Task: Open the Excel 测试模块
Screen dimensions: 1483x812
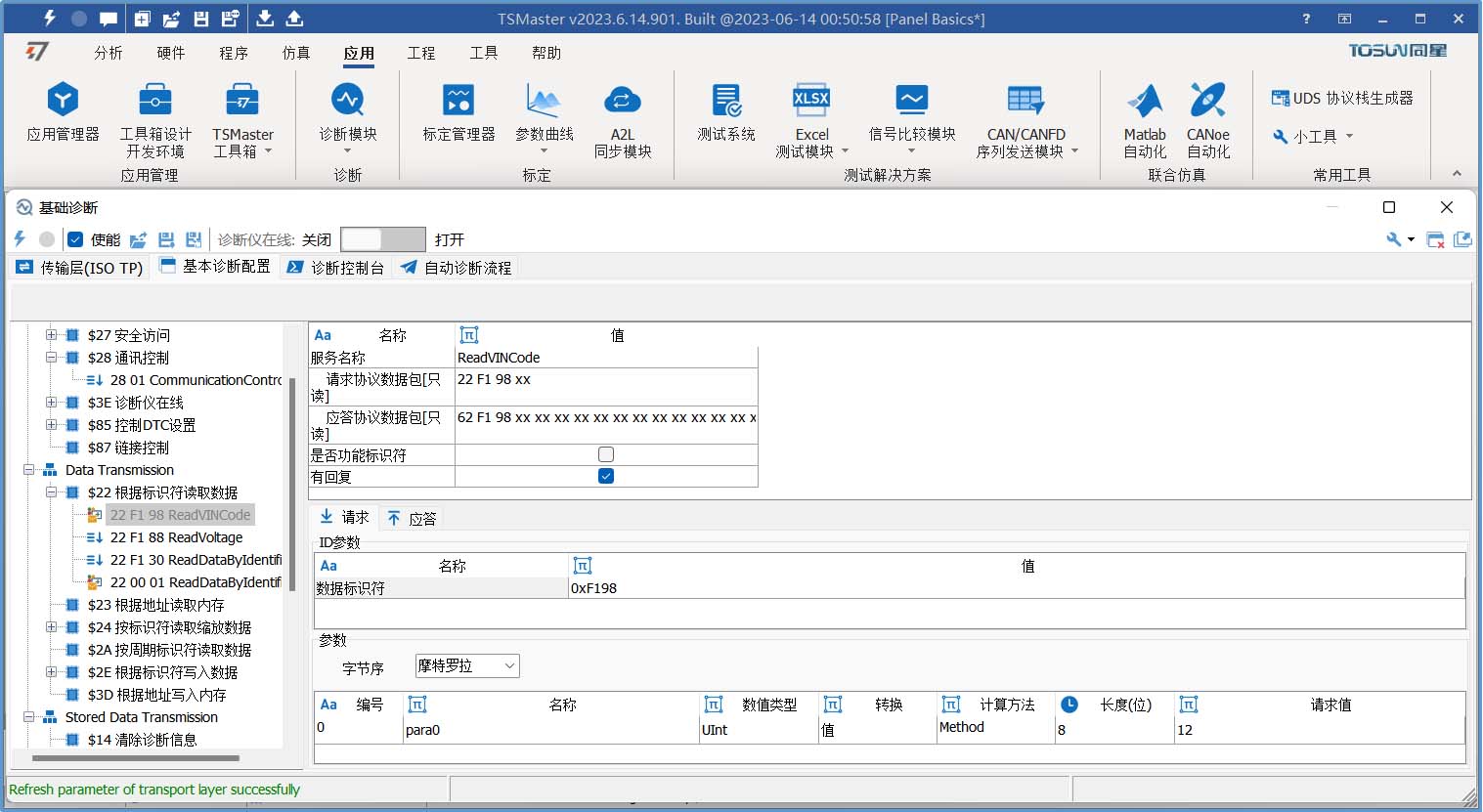Action: point(811,119)
